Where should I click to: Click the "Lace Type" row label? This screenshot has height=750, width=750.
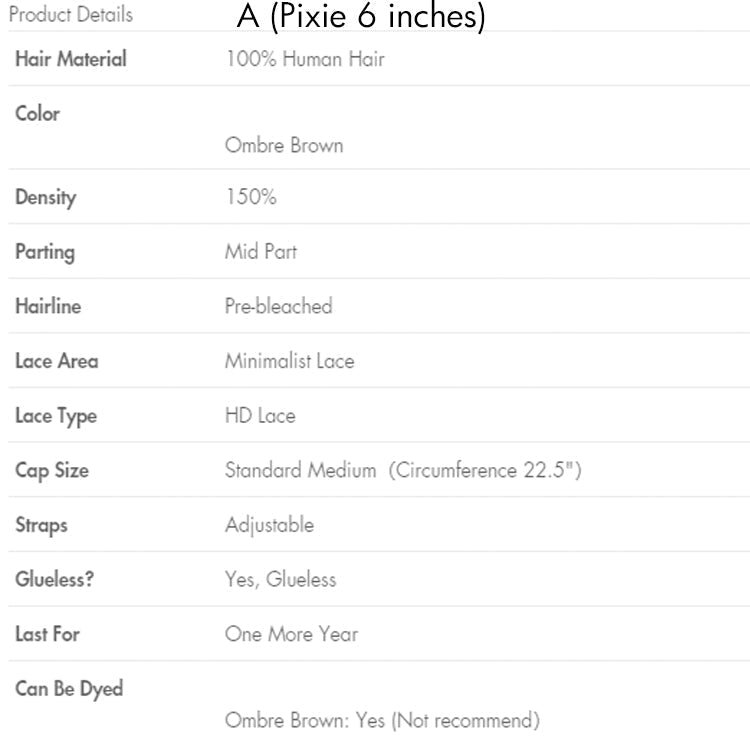[56, 416]
